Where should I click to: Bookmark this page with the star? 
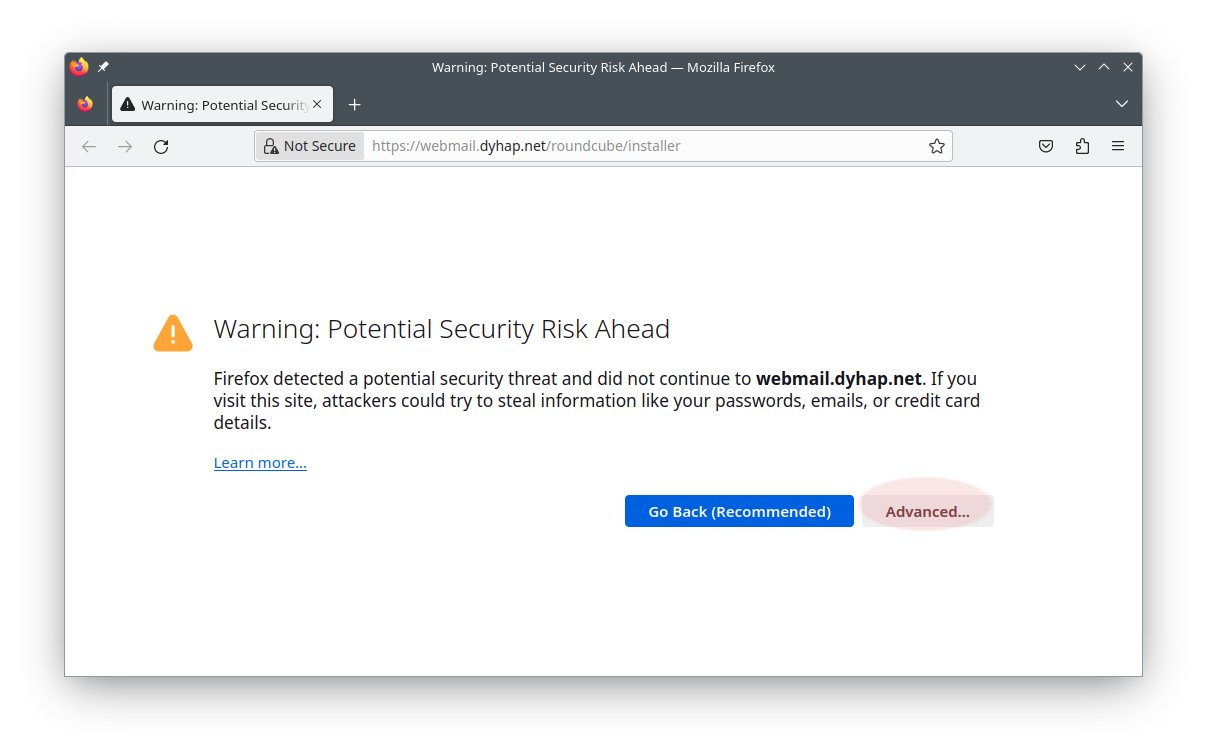936,146
